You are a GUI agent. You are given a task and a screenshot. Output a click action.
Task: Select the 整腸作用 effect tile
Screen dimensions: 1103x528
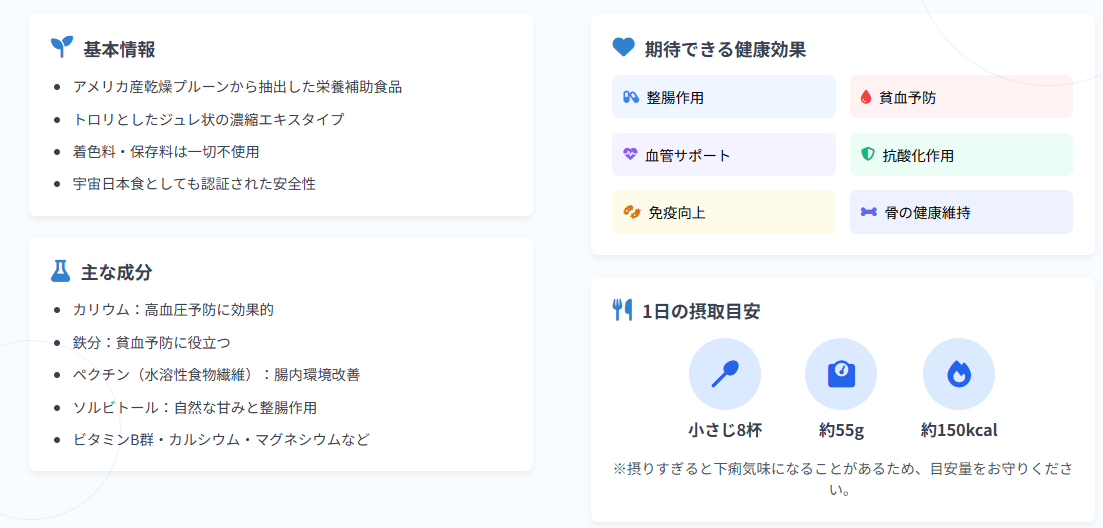coord(723,97)
